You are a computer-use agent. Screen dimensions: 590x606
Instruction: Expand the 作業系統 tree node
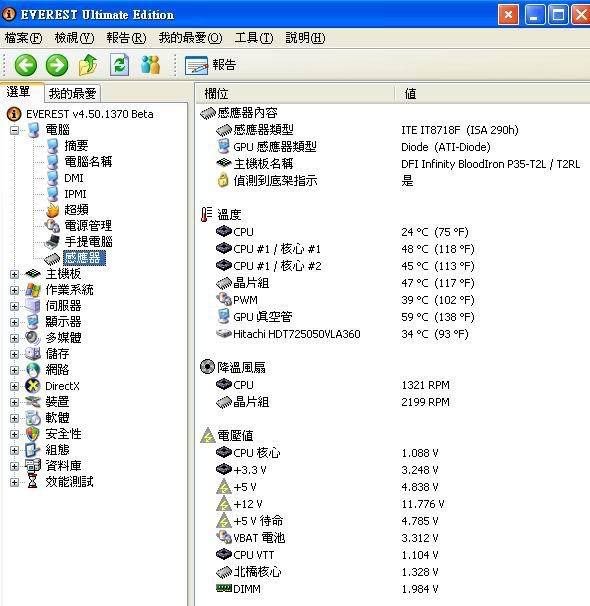pos(14,290)
